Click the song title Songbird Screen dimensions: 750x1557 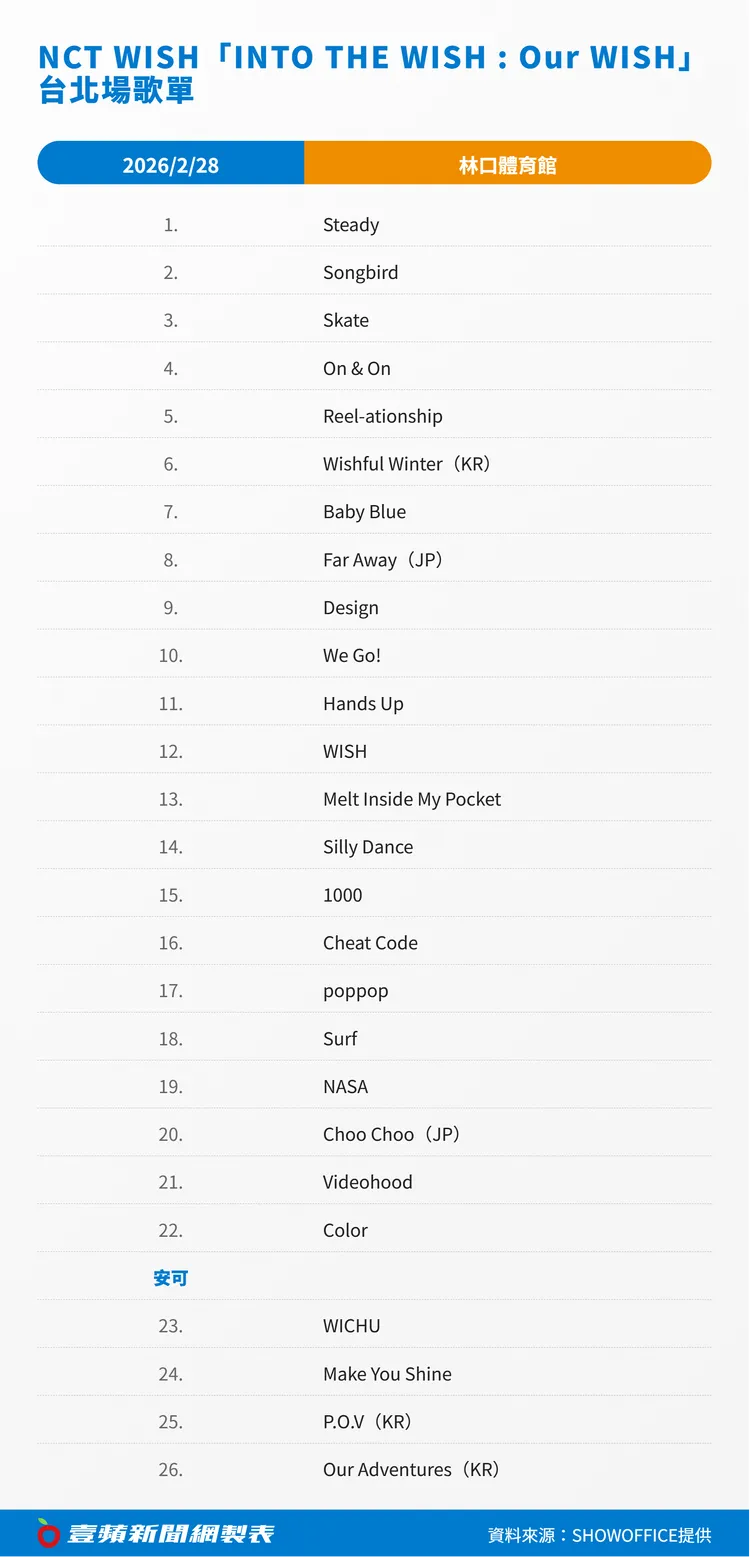(x=360, y=273)
